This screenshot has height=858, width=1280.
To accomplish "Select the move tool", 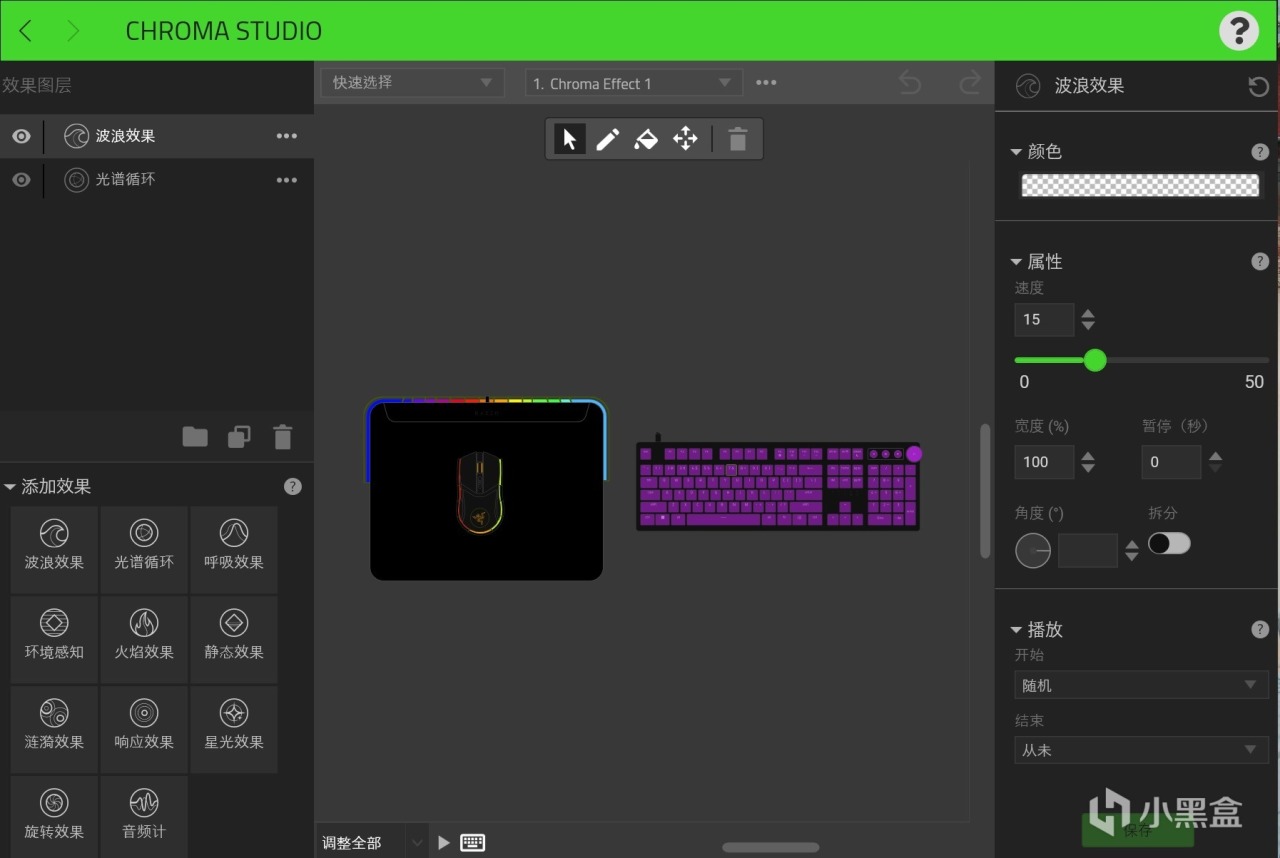I will pos(685,139).
